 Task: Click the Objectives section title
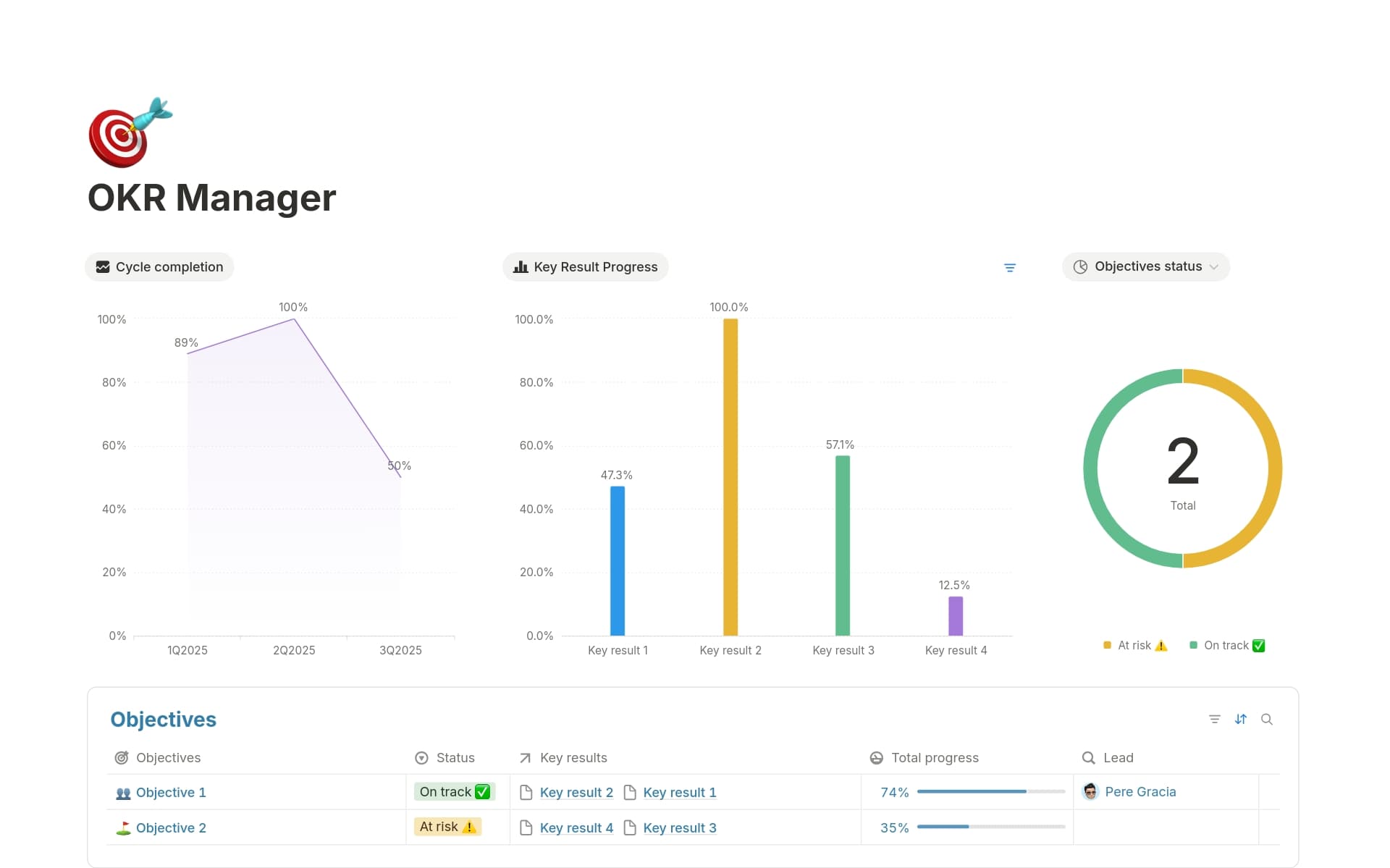(x=163, y=719)
